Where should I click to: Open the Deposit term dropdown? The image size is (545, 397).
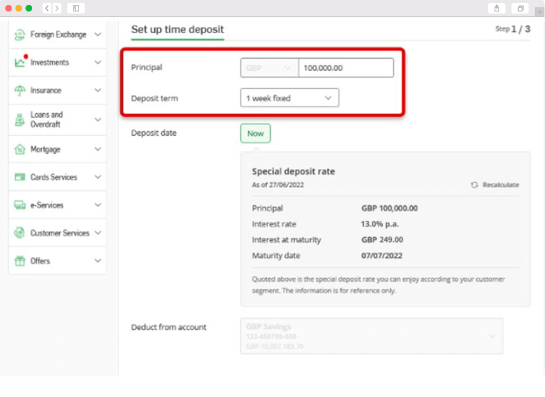pos(290,98)
